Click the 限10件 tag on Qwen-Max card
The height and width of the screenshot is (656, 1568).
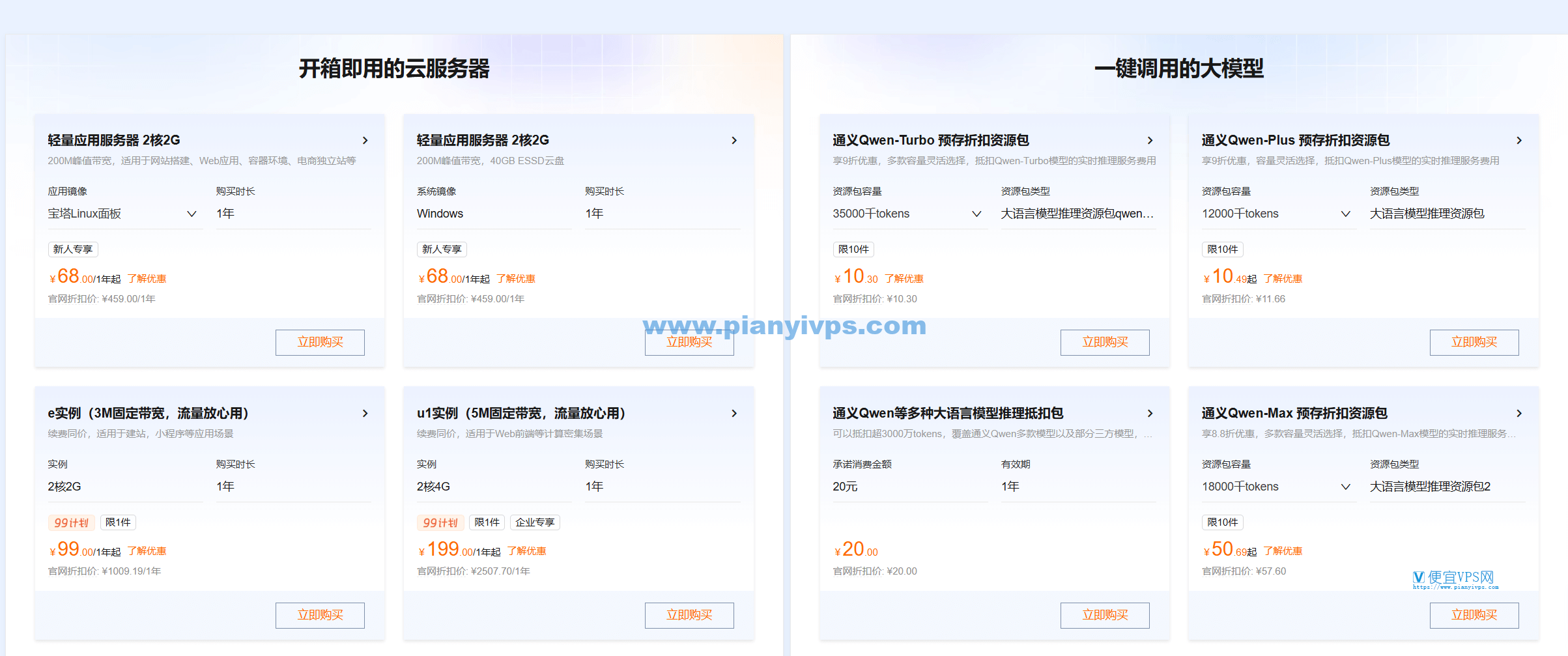click(1222, 522)
